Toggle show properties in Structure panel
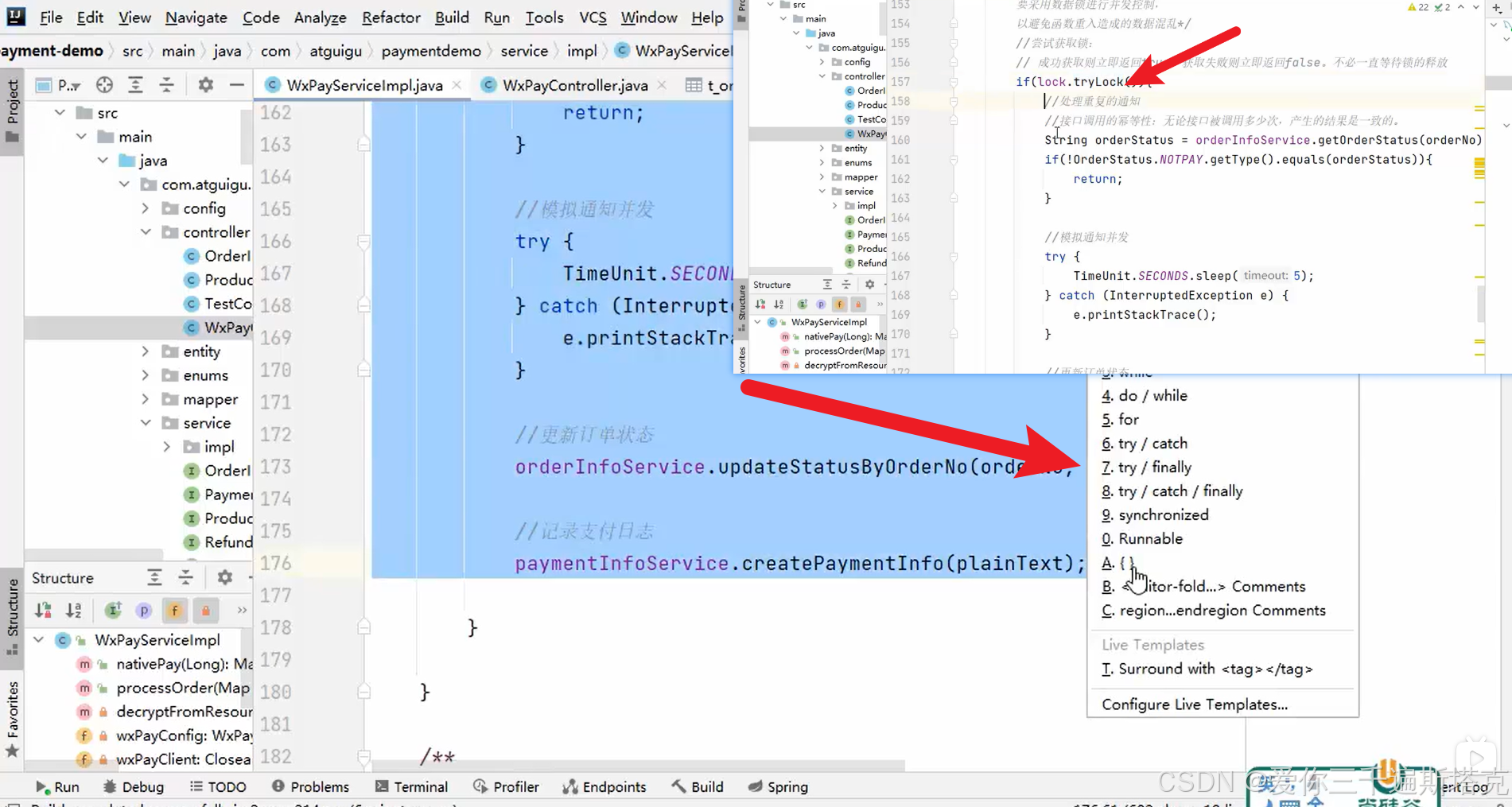 coord(144,610)
